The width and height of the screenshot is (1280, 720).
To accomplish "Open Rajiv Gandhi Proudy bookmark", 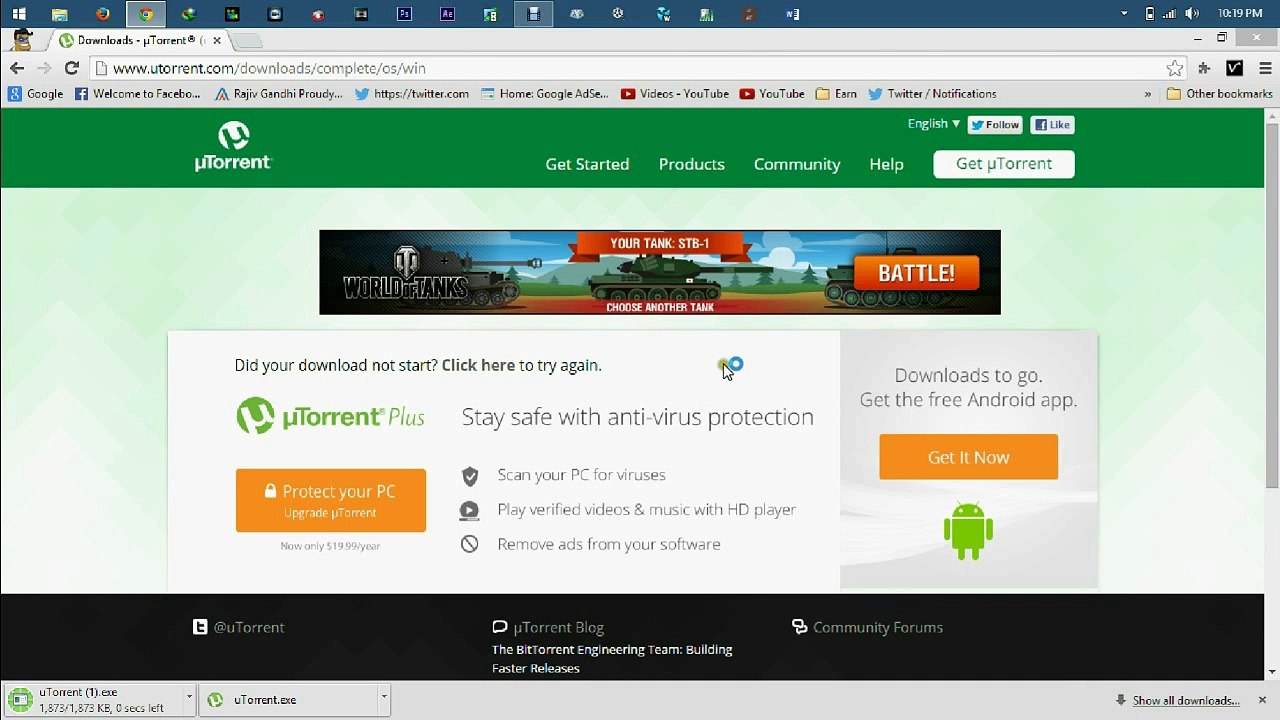I will (x=279, y=94).
